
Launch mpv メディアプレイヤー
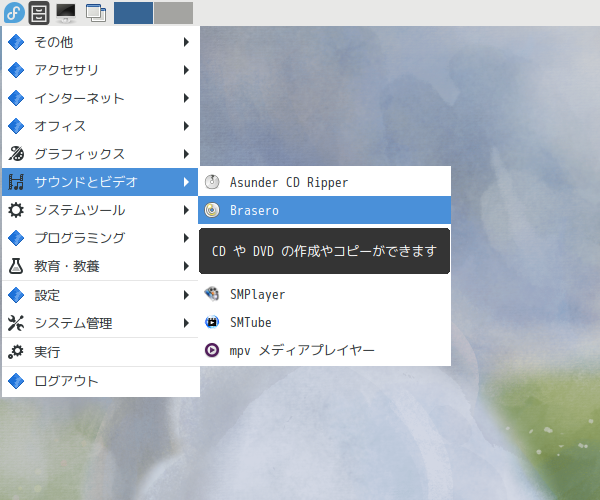click(x=324, y=350)
